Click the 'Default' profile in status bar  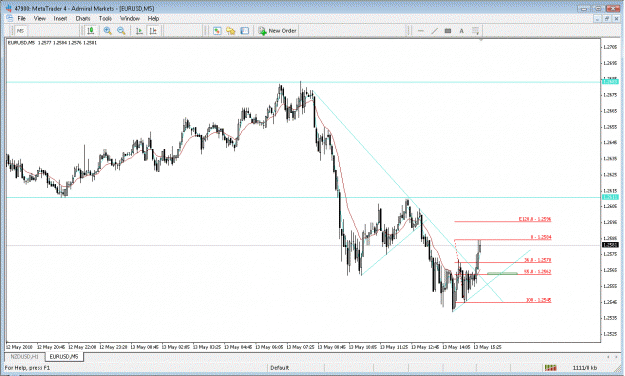point(279,368)
